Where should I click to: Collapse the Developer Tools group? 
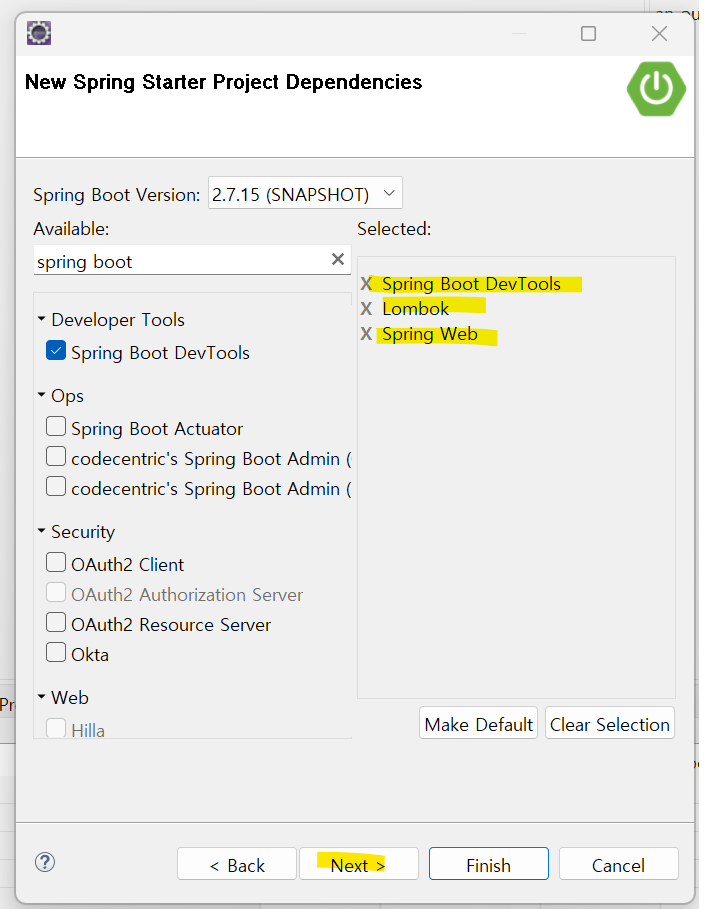[42, 319]
